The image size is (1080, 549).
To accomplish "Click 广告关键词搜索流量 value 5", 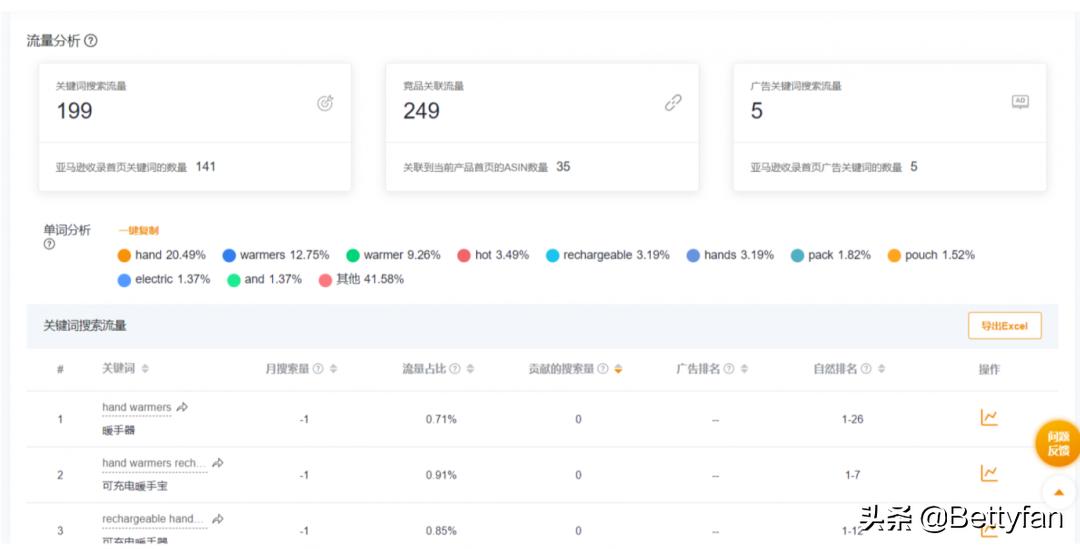I will click(756, 111).
